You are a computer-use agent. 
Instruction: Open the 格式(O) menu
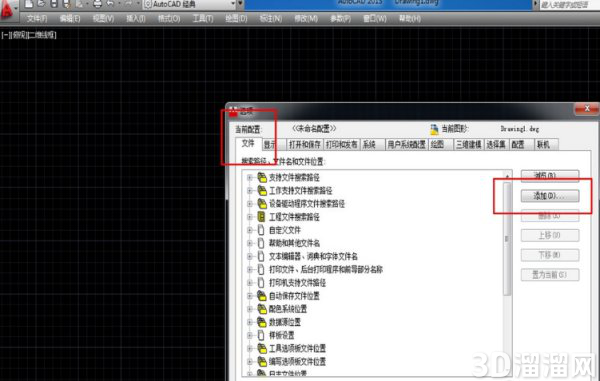tap(169, 18)
